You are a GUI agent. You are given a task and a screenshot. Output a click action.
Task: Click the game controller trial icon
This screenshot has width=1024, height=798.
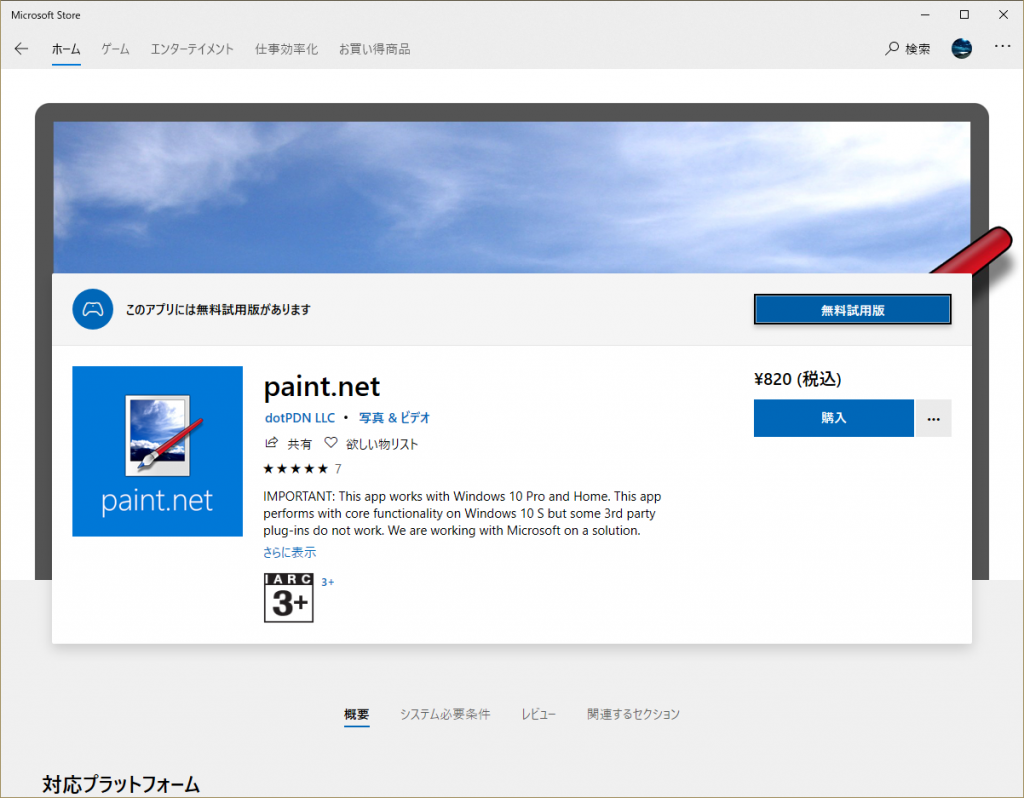pyautogui.click(x=92, y=309)
